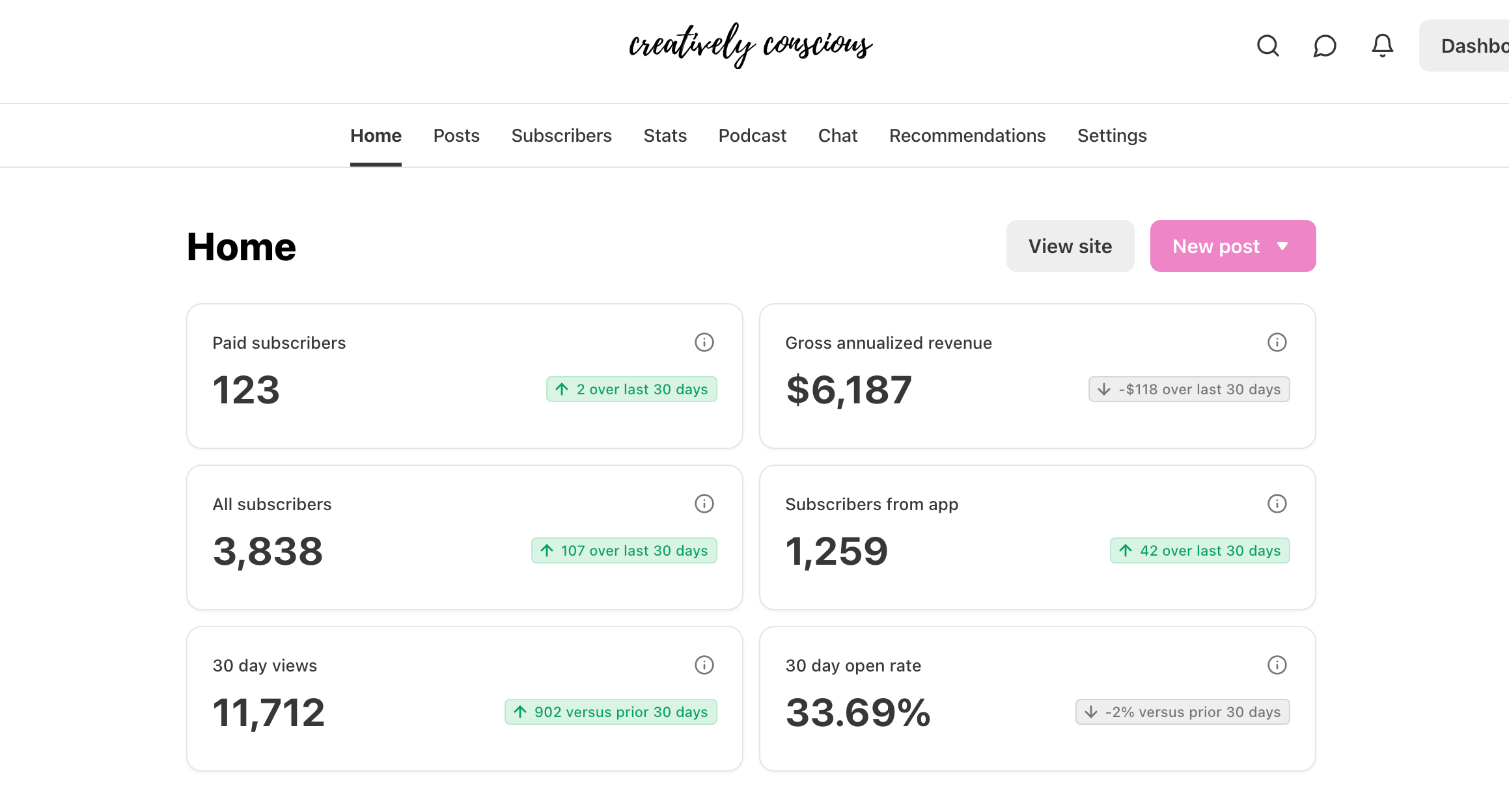Switch to the Posts tab
1509x812 pixels.
pos(456,135)
